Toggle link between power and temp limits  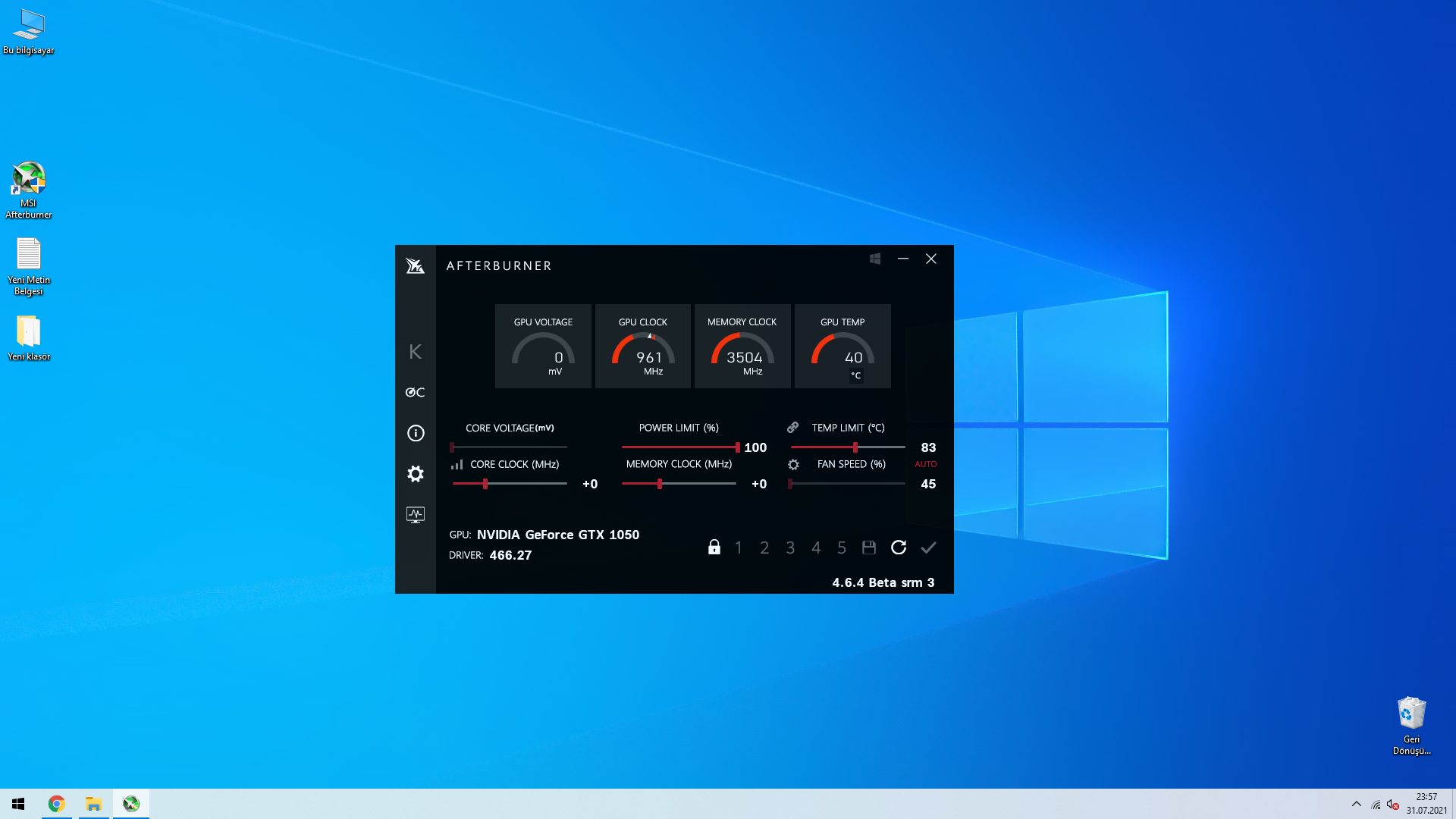[793, 428]
